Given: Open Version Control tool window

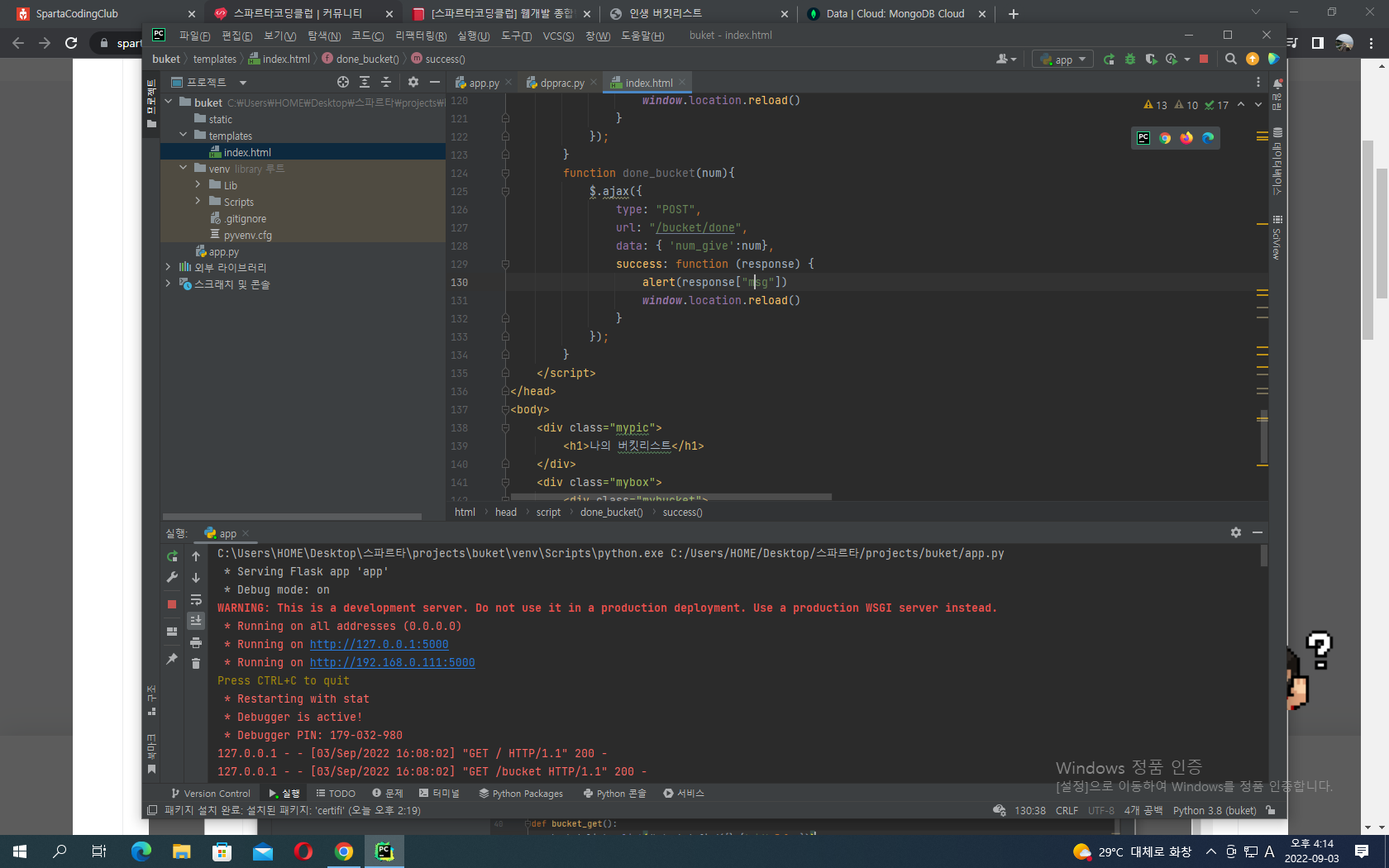Looking at the screenshot, I should 211,793.
